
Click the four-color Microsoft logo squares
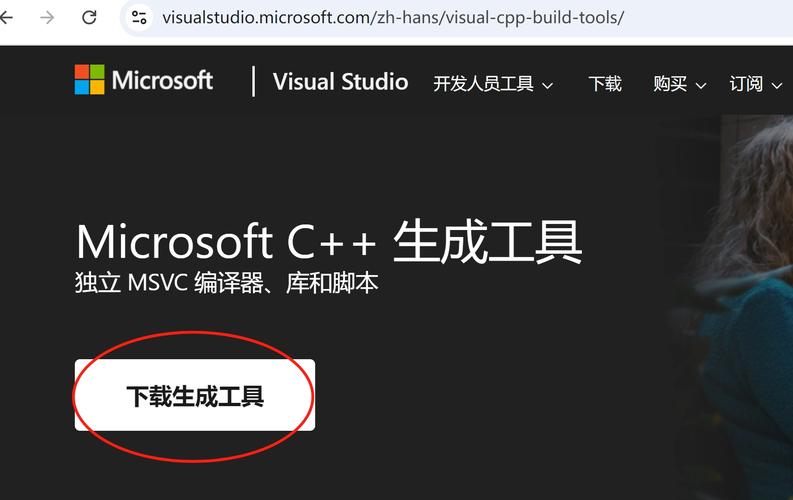[x=90, y=79]
